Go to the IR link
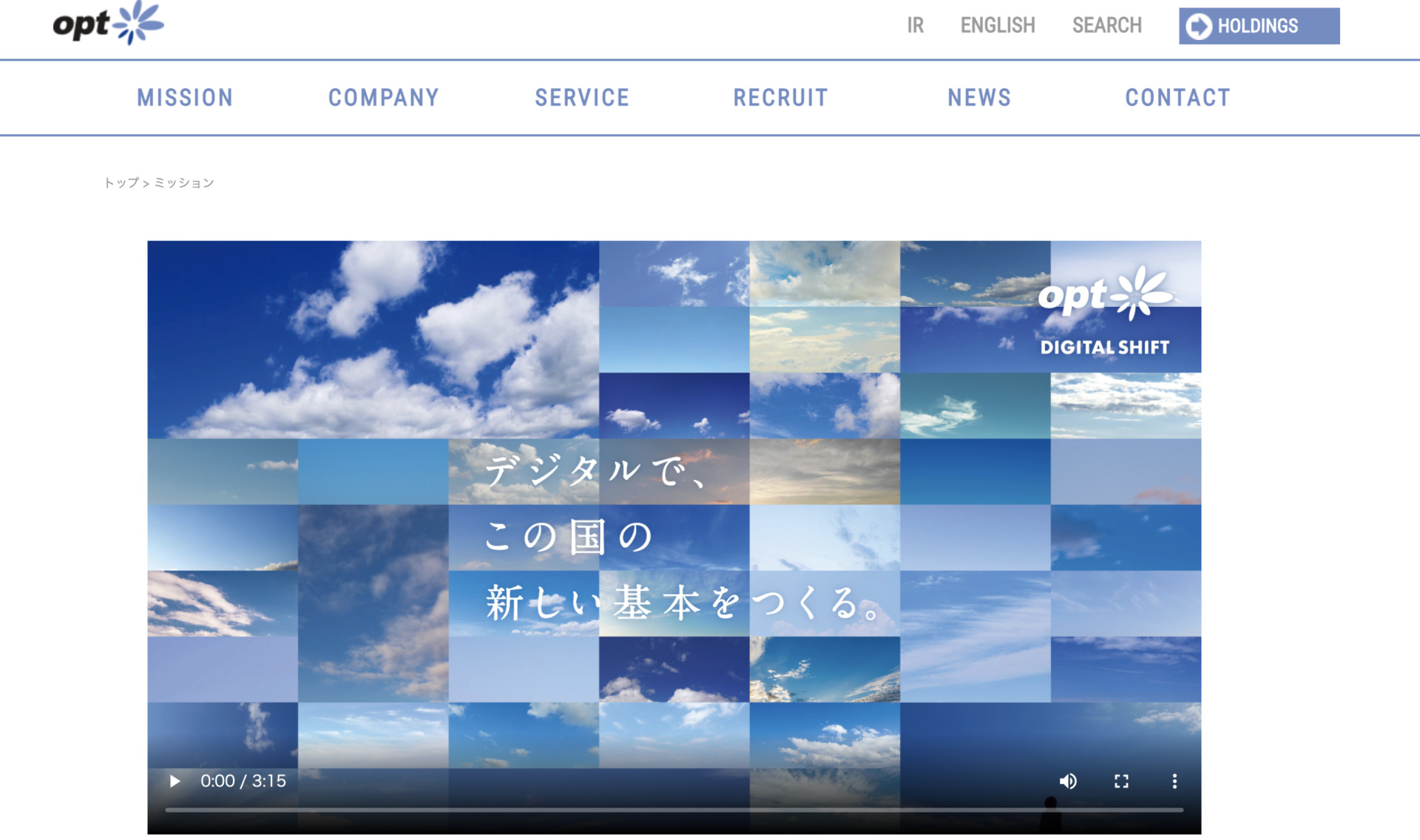 point(916,26)
